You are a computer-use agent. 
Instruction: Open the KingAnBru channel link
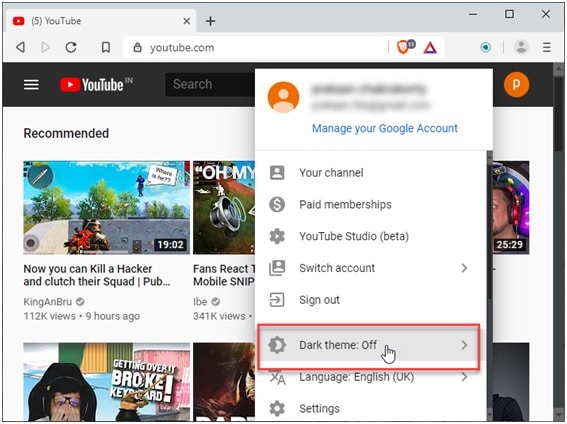click(x=48, y=301)
